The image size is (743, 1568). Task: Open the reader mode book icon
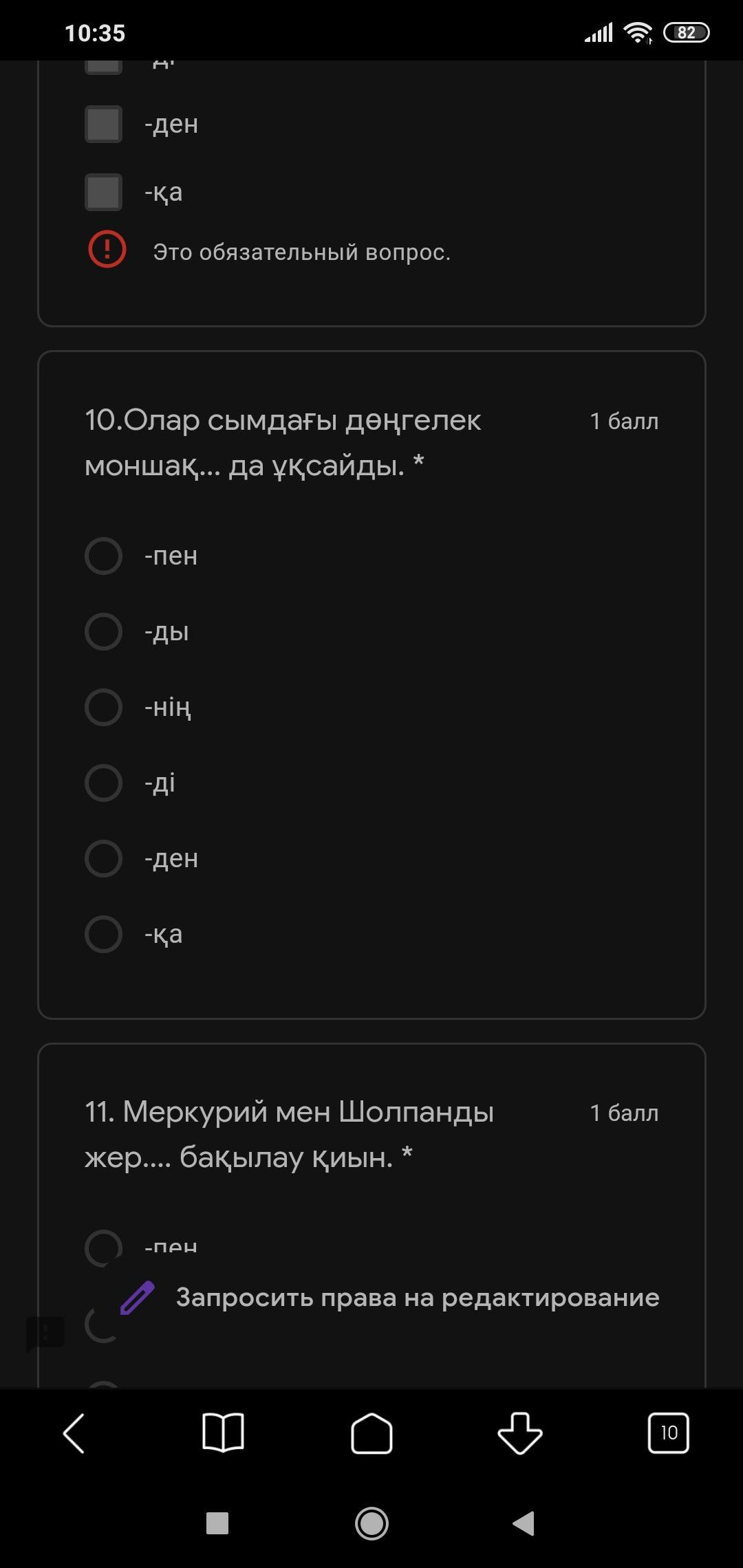point(223,1433)
